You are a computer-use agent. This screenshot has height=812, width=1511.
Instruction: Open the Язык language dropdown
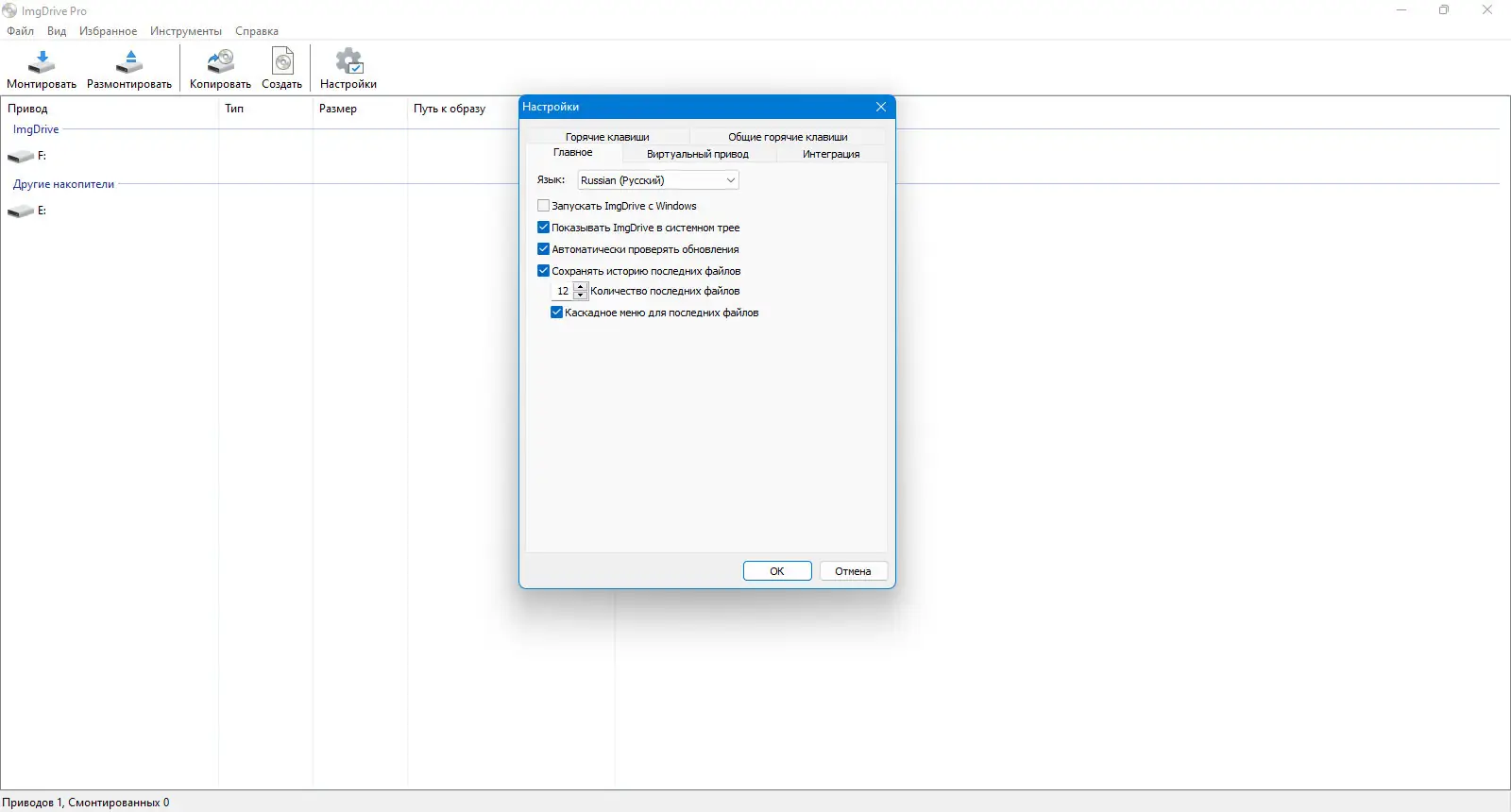click(x=658, y=180)
